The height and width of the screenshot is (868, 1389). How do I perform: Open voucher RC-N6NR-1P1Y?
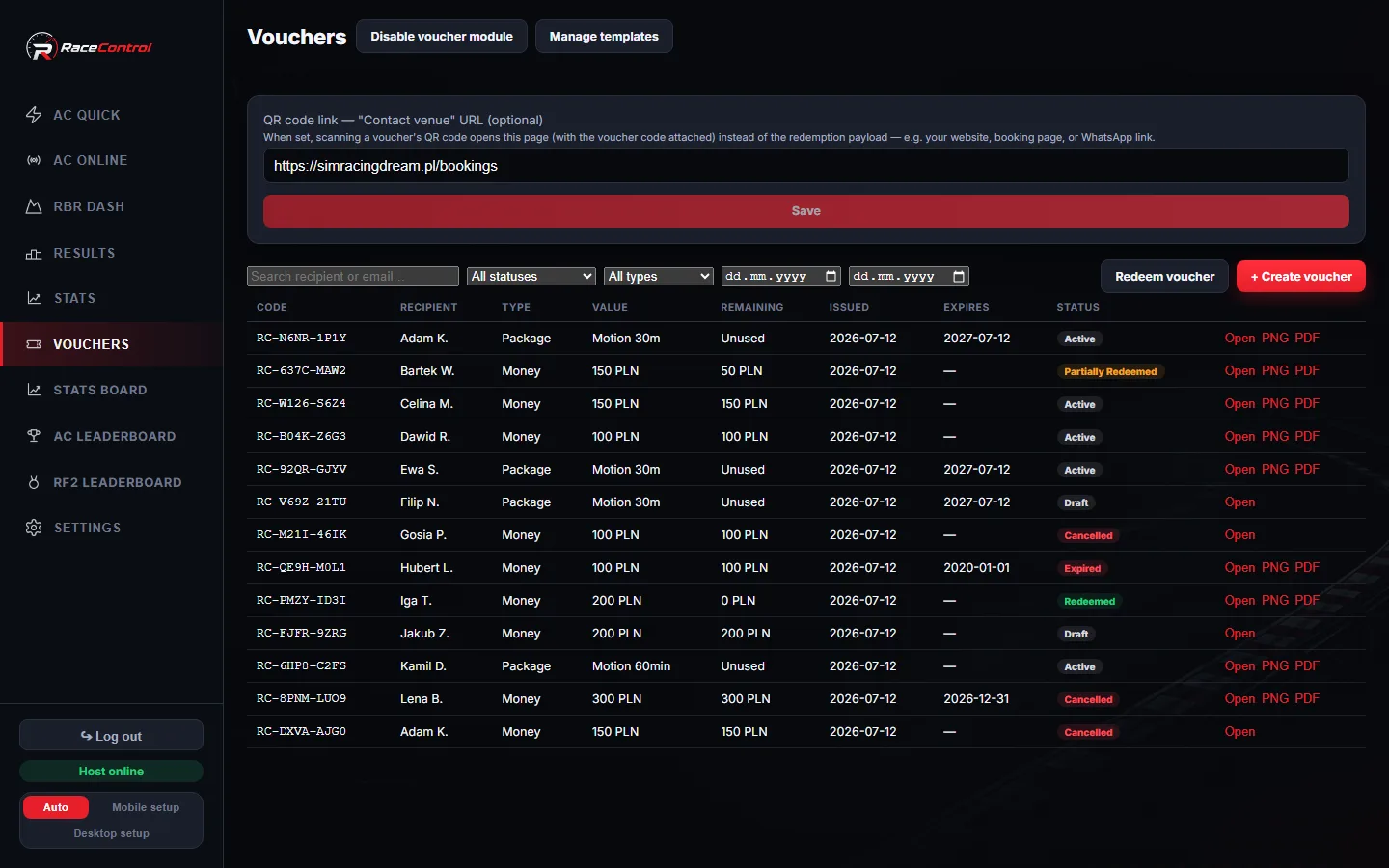[x=1239, y=338]
